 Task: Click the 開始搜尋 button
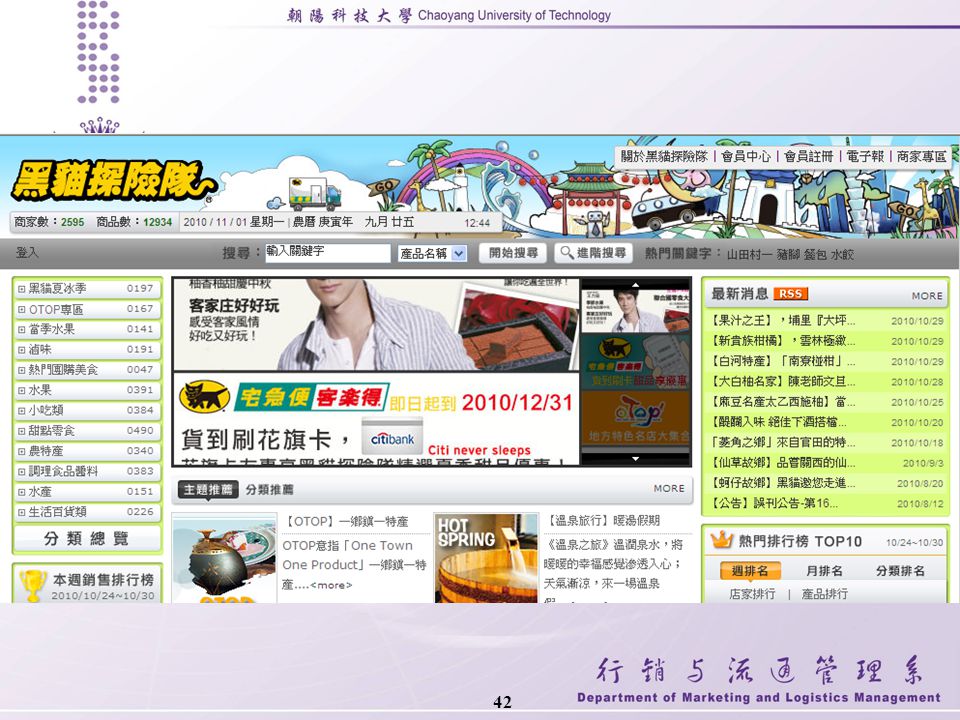click(513, 252)
